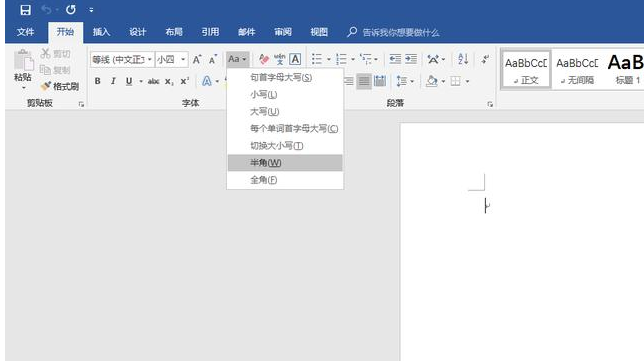Switch to the 视图 ribbon tab
The height and width of the screenshot is (361, 644).
point(319,32)
